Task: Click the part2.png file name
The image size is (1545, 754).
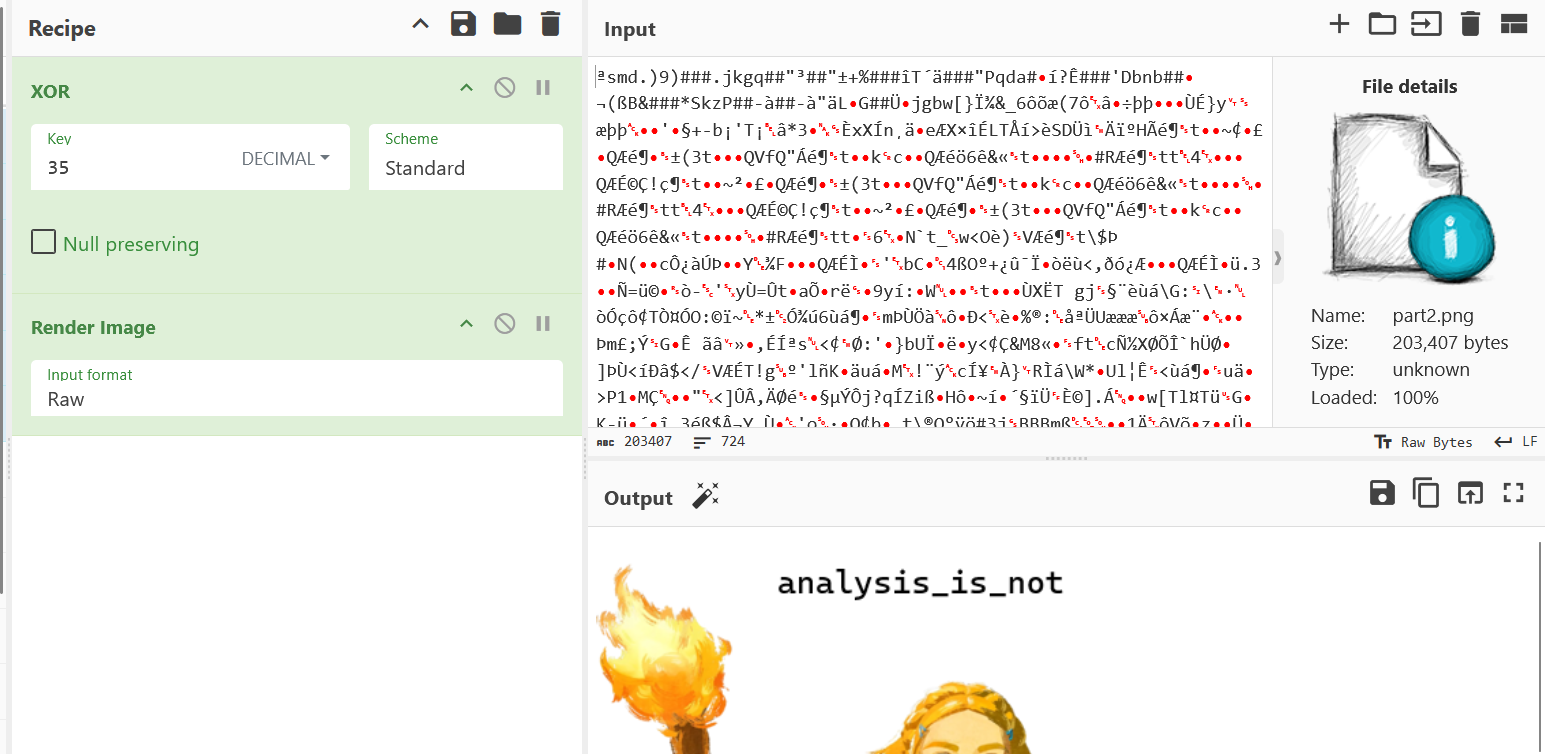Action: tap(1433, 316)
